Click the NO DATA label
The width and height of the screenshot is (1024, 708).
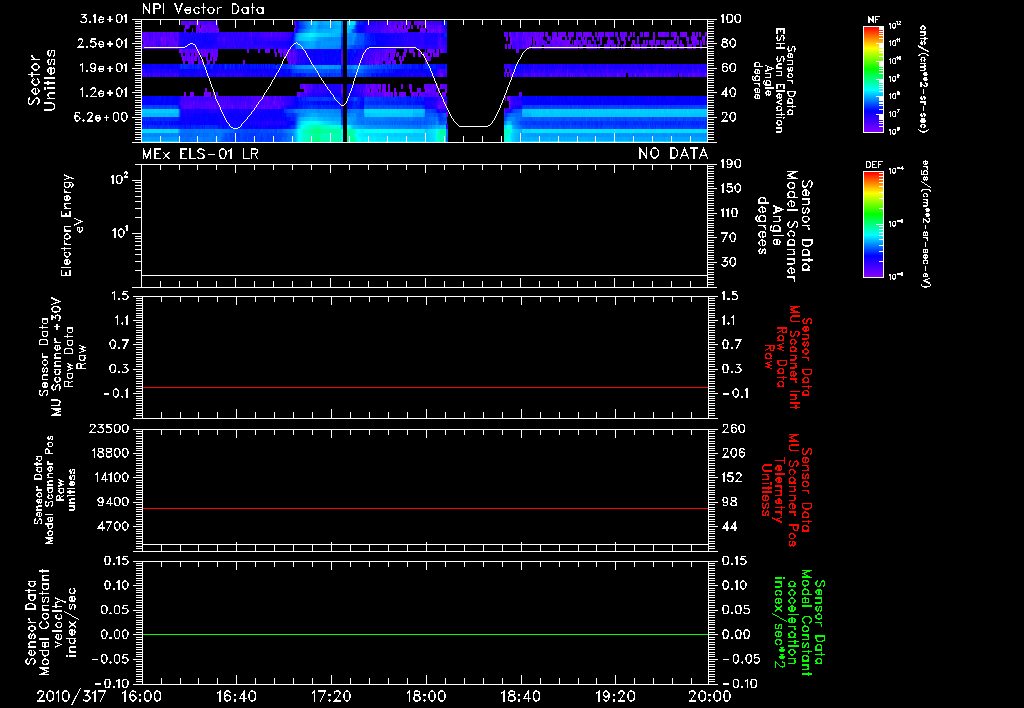pos(673,154)
